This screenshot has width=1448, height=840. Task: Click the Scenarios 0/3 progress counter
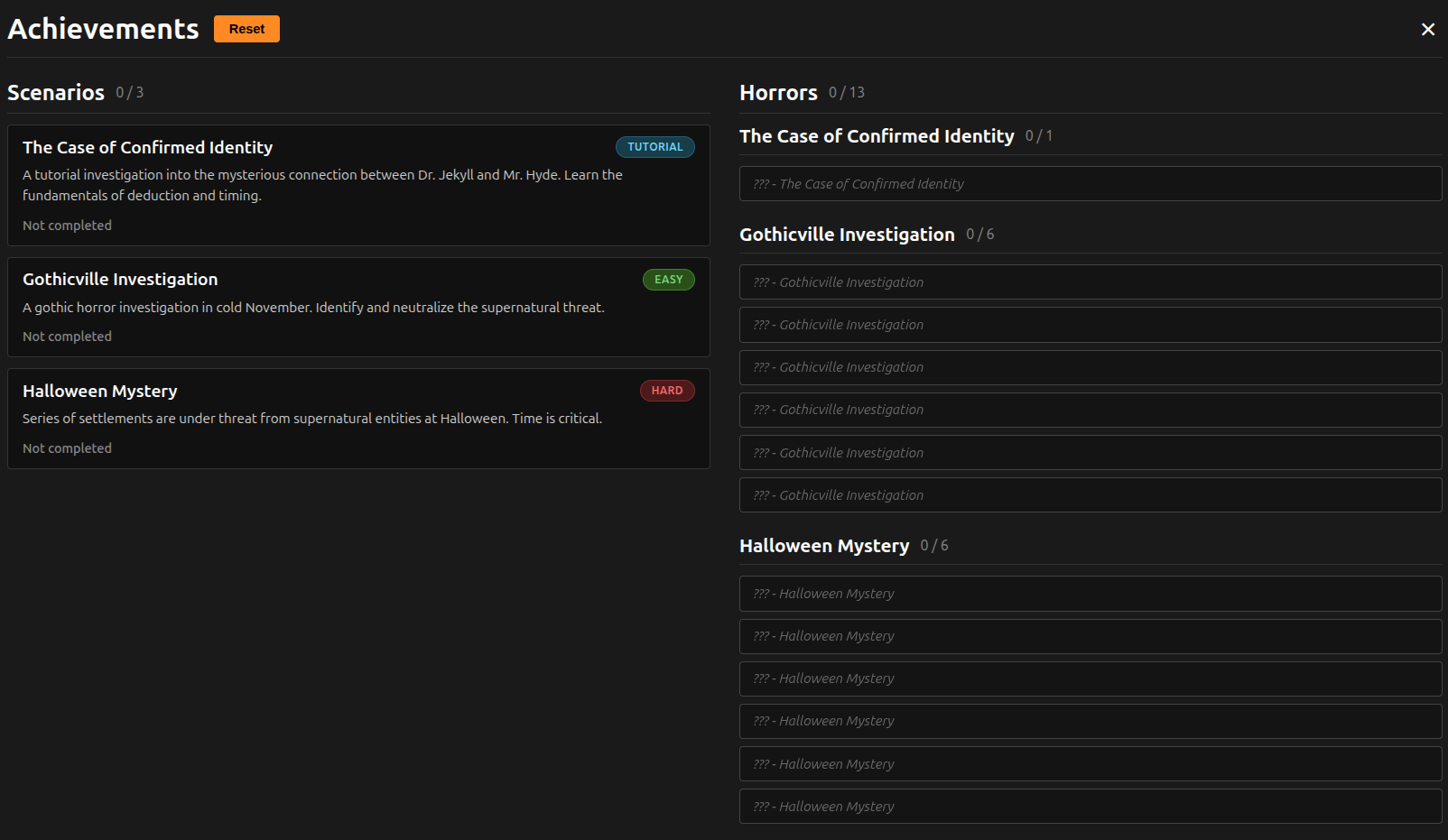click(130, 93)
